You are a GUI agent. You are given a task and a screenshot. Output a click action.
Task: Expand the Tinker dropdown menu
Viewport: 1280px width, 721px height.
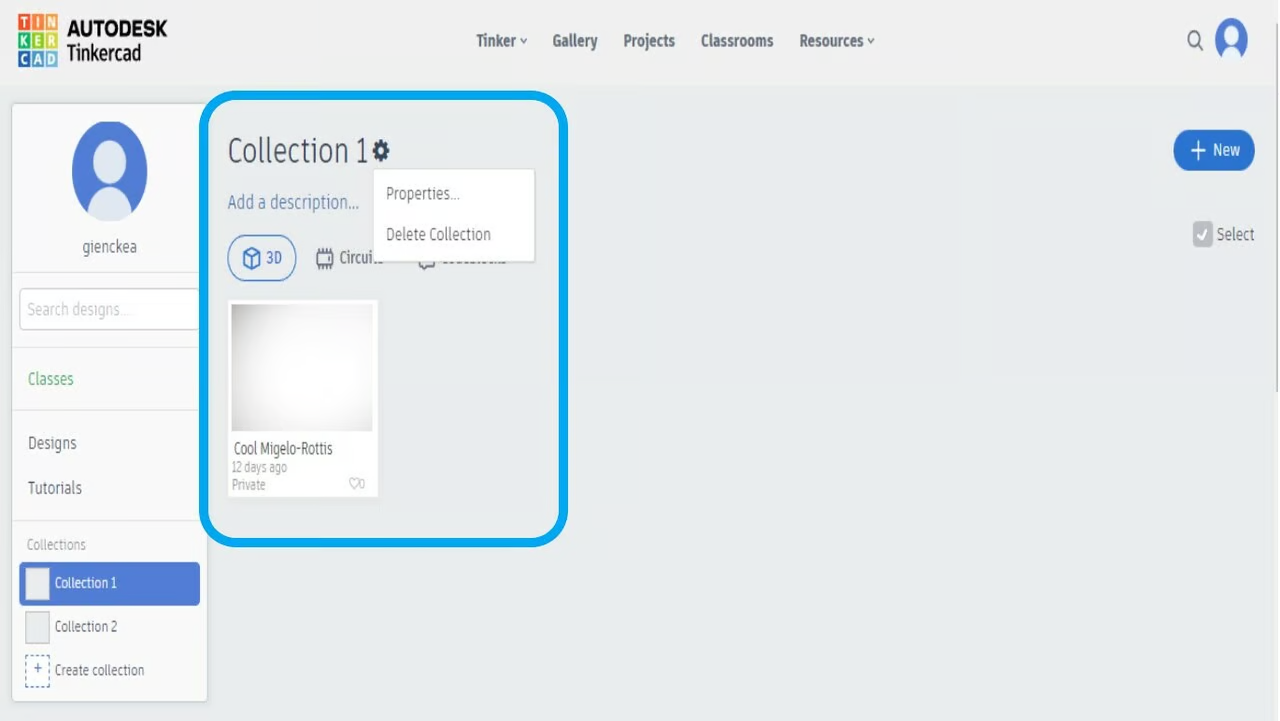(x=501, y=41)
